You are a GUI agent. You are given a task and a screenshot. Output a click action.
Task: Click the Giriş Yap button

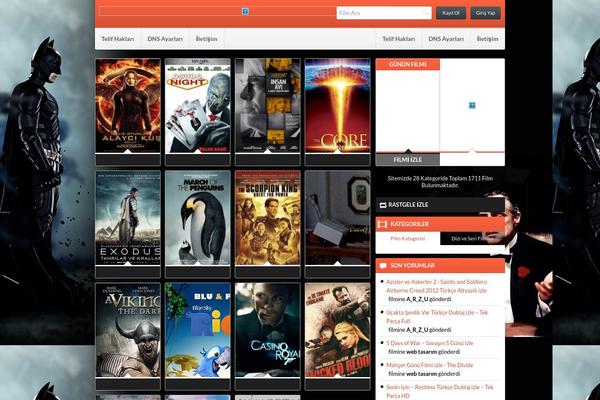(x=486, y=13)
